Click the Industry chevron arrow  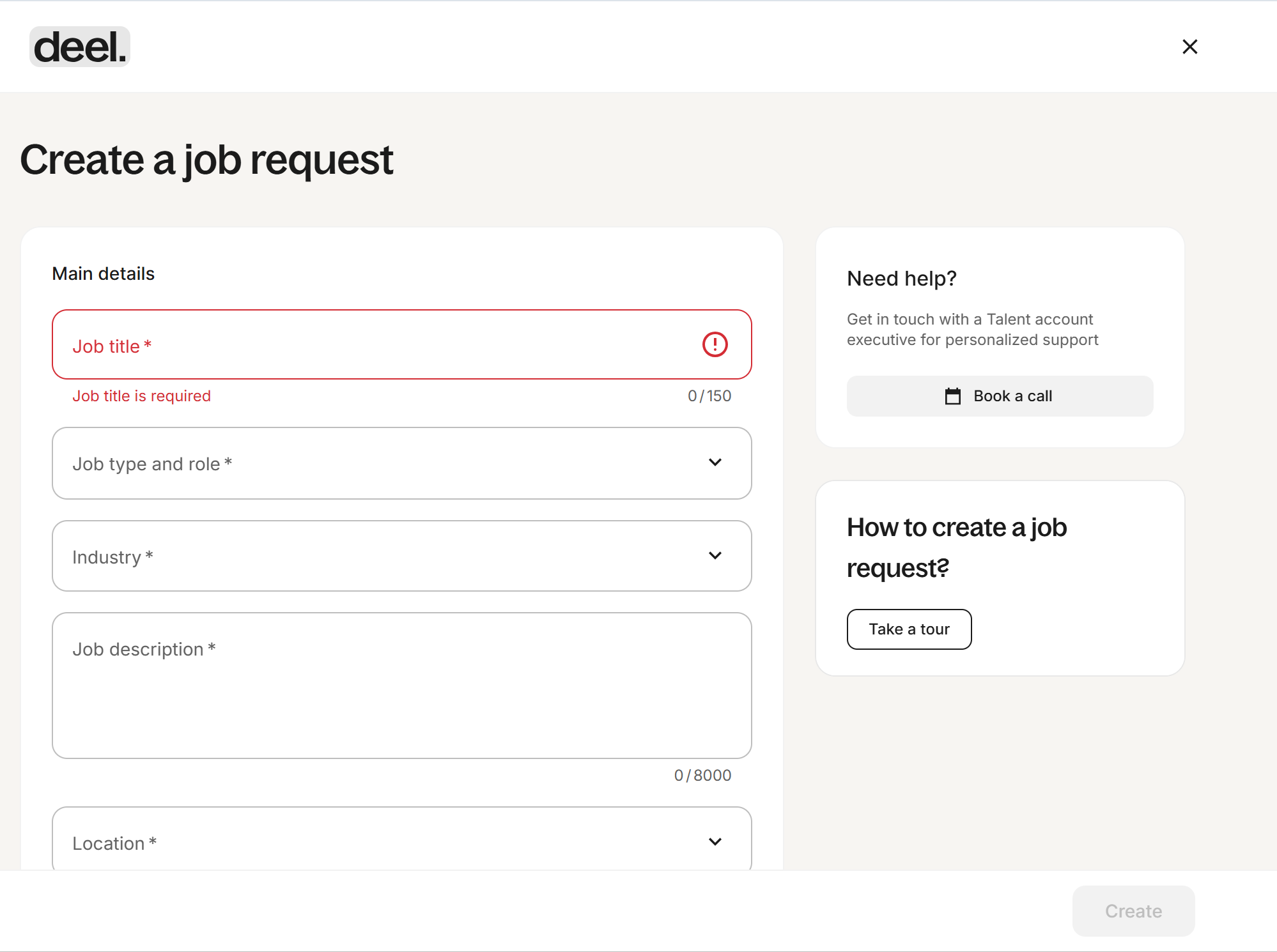pyautogui.click(x=715, y=556)
